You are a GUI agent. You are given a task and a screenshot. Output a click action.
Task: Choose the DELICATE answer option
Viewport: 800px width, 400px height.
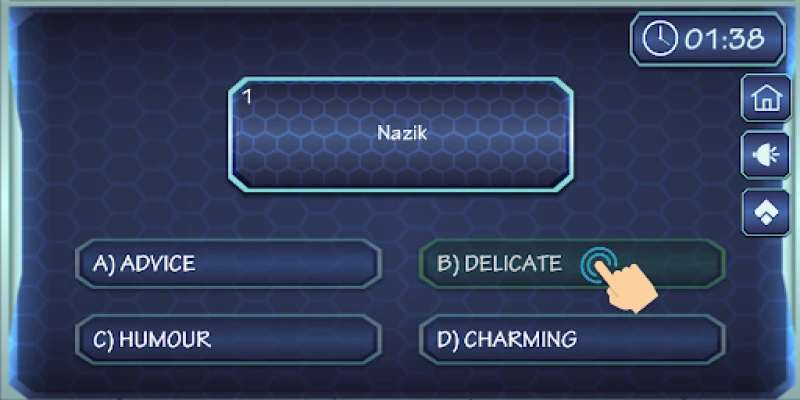coord(500,264)
